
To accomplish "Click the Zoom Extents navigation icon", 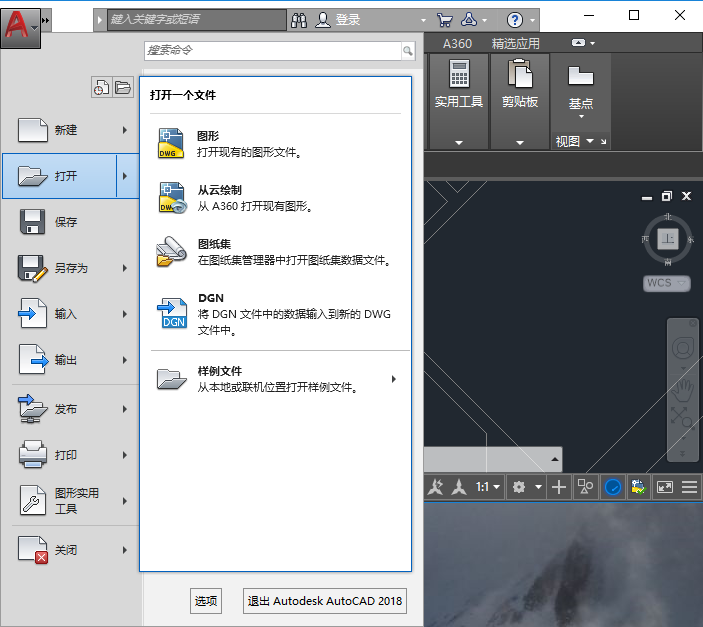I will click(x=682, y=418).
